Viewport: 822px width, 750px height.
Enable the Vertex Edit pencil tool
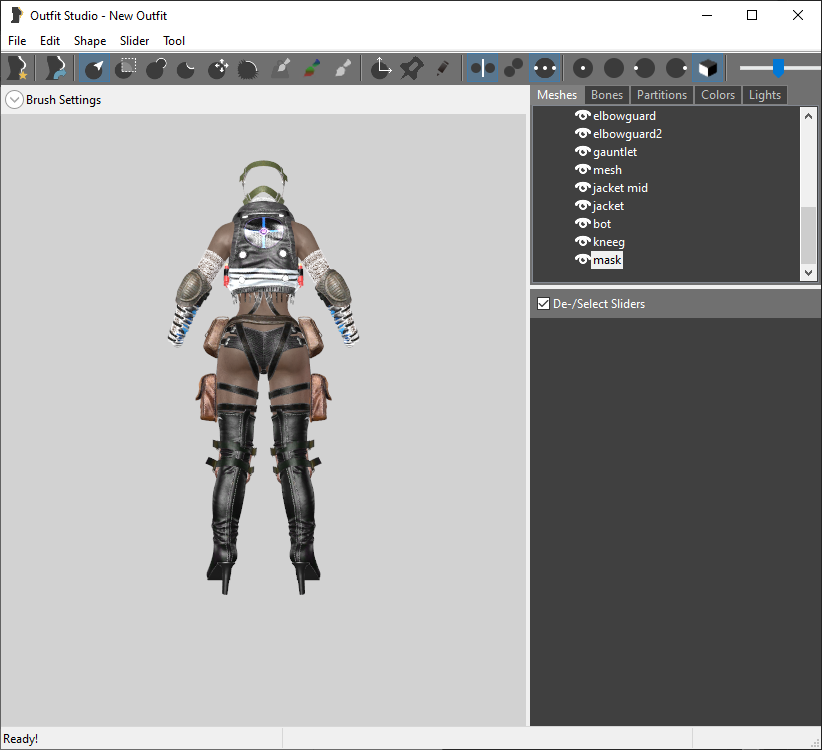[x=442, y=68]
